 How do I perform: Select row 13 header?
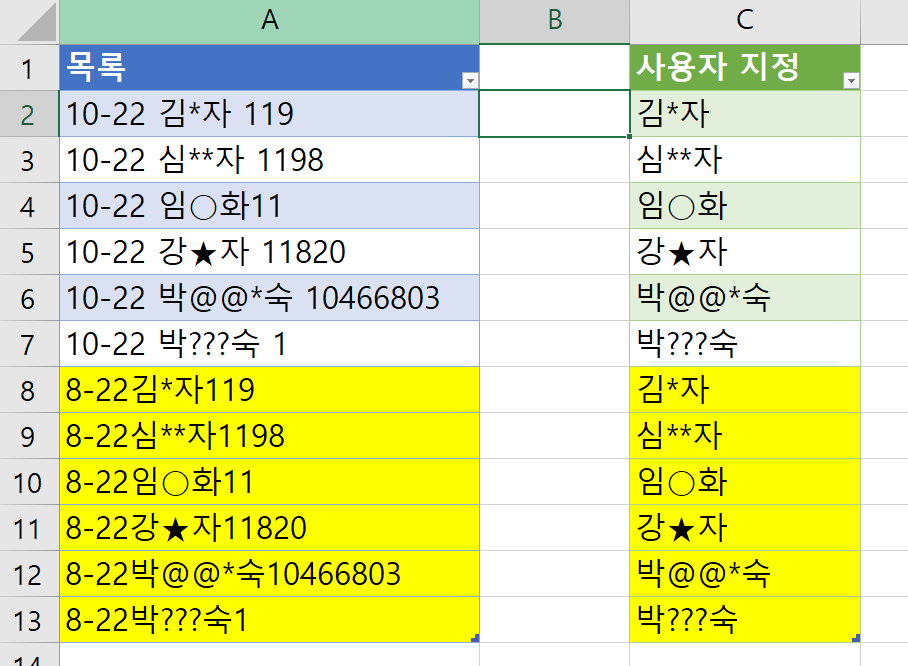click(28, 621)
